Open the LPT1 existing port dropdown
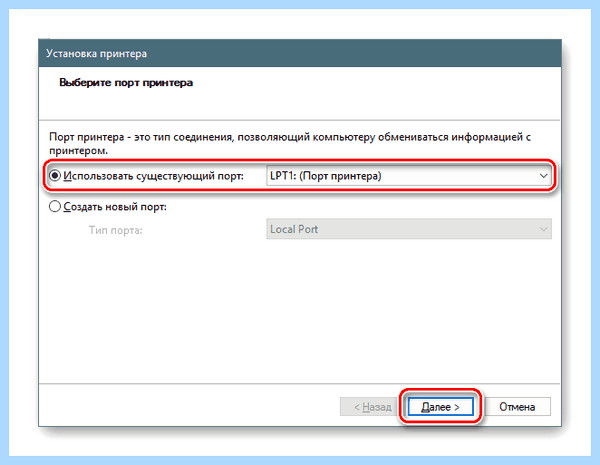The width and height of the screenshot is (600, 465). click(409, 176)
